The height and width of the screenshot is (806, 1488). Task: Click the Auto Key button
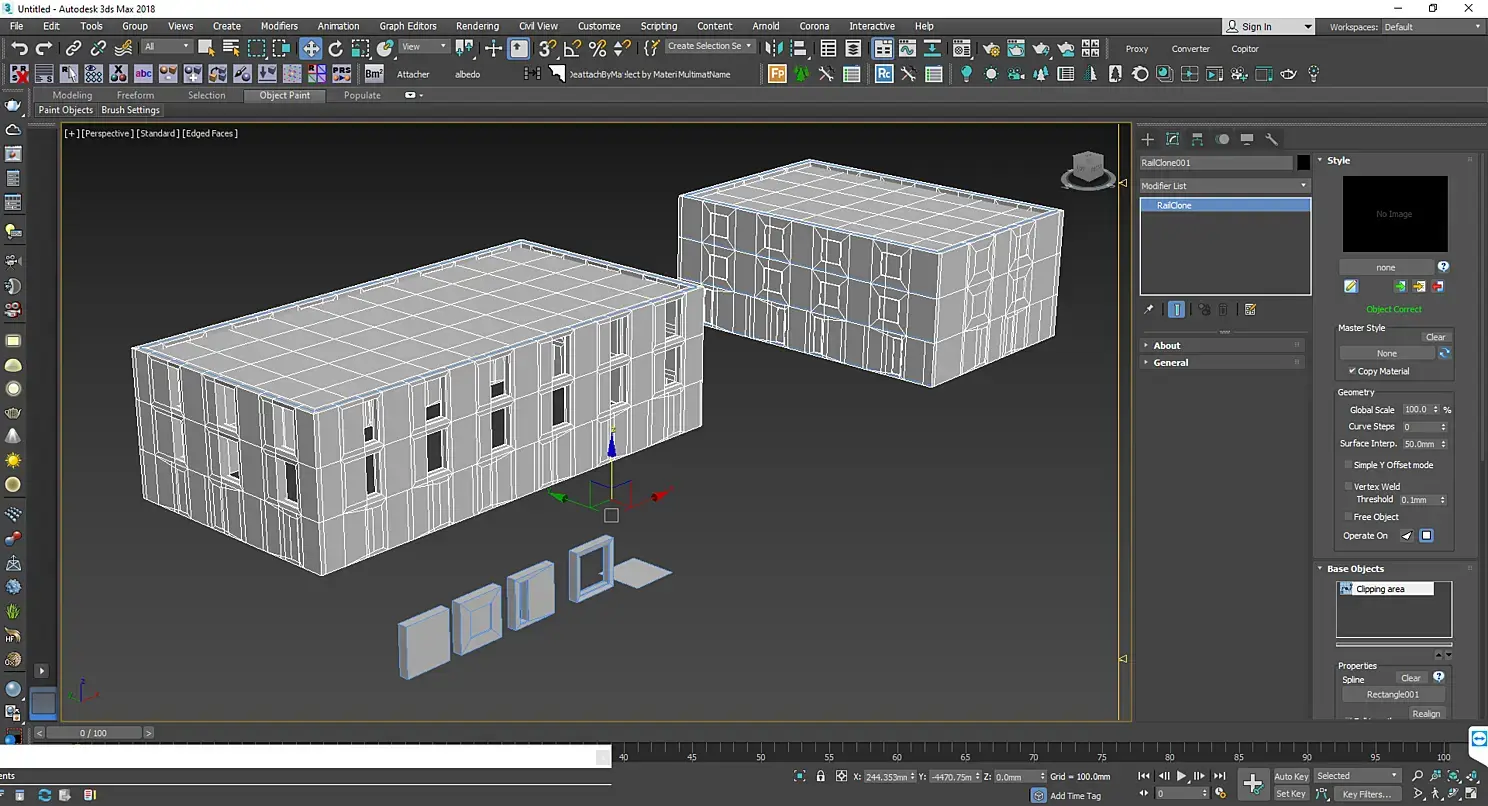(1290, 776)
